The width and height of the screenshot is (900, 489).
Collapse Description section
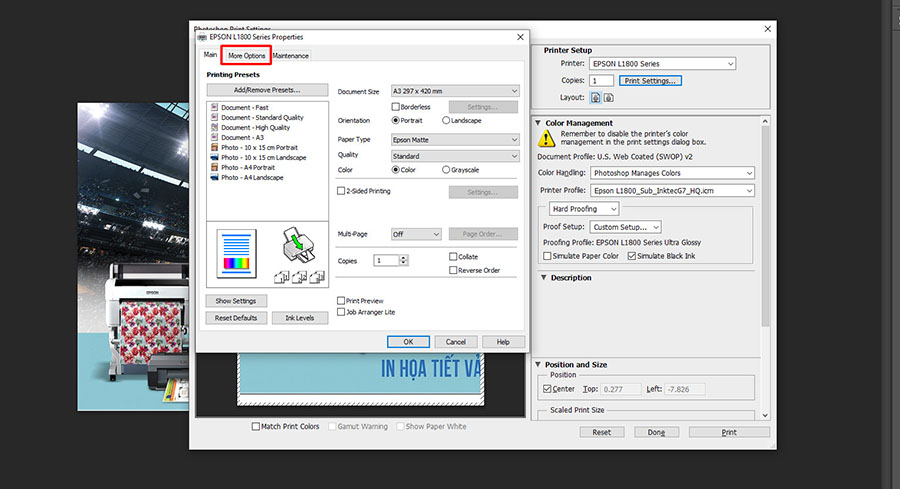(544, 277)
